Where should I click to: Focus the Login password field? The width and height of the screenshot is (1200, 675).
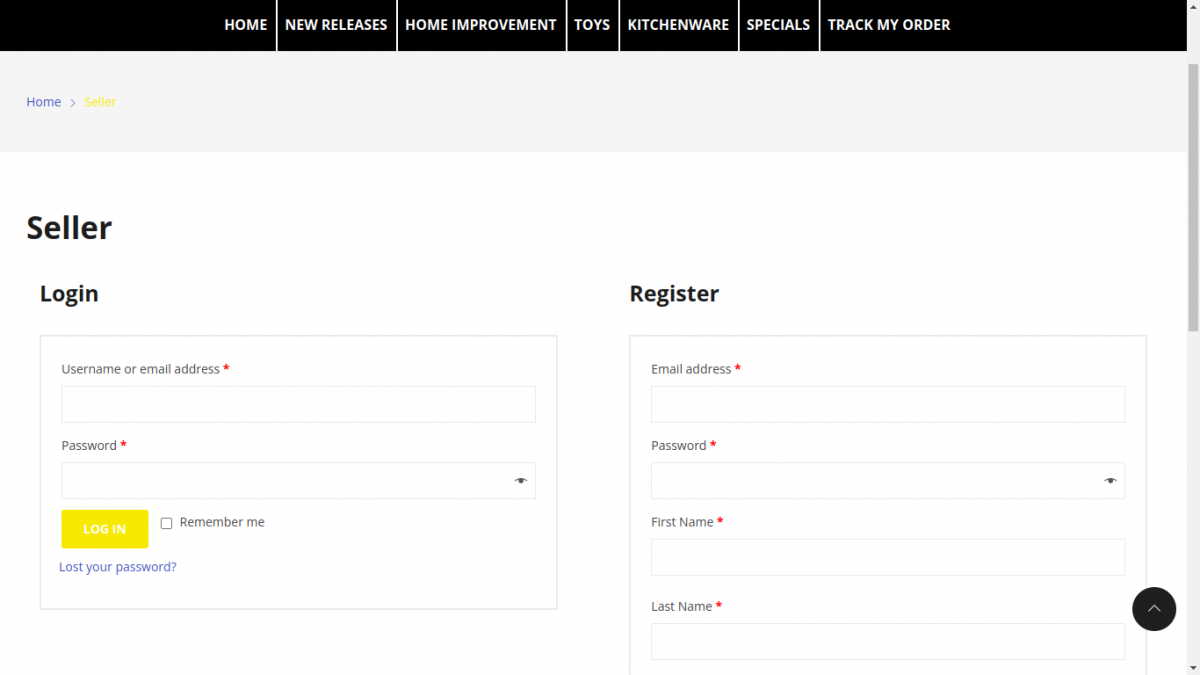(298, 481)
